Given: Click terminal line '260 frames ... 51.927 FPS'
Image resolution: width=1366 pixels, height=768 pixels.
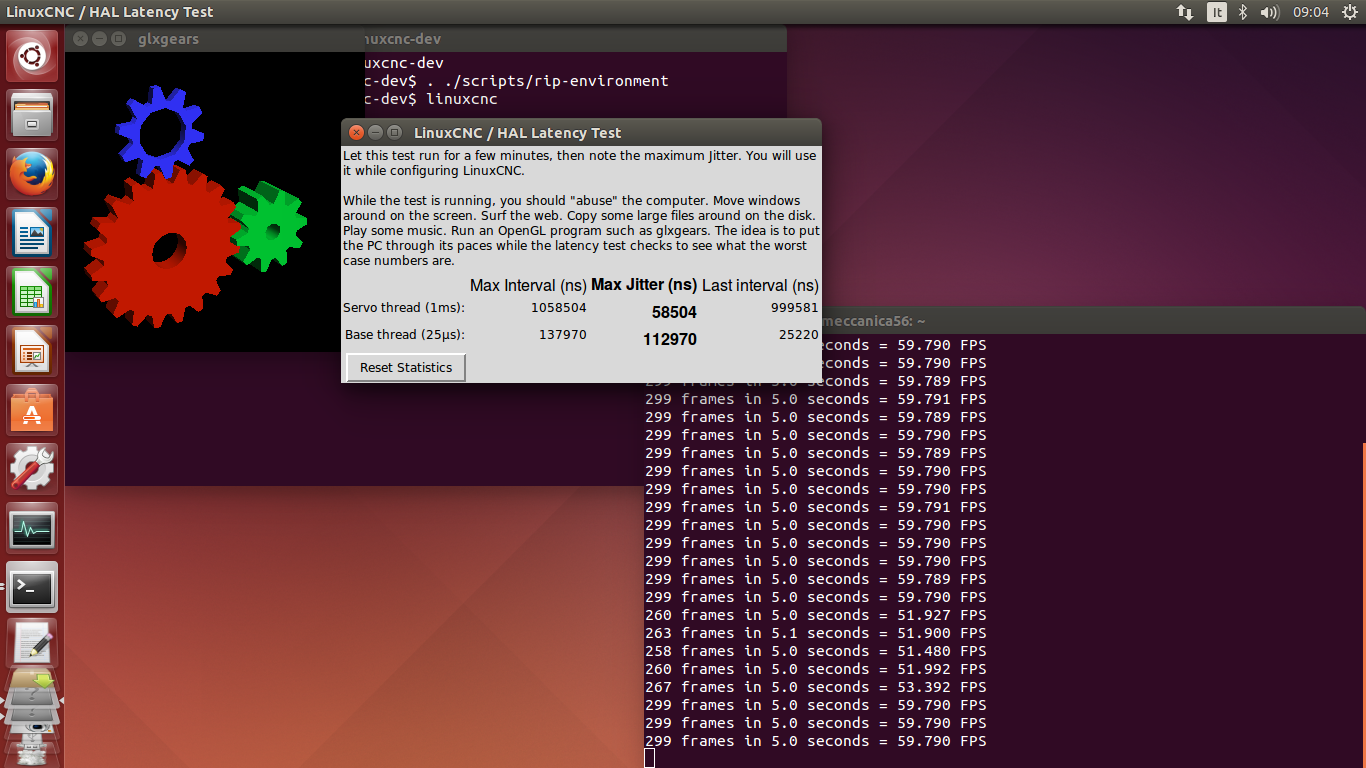Looking at the screenshot, I should (x=816, y=615).
